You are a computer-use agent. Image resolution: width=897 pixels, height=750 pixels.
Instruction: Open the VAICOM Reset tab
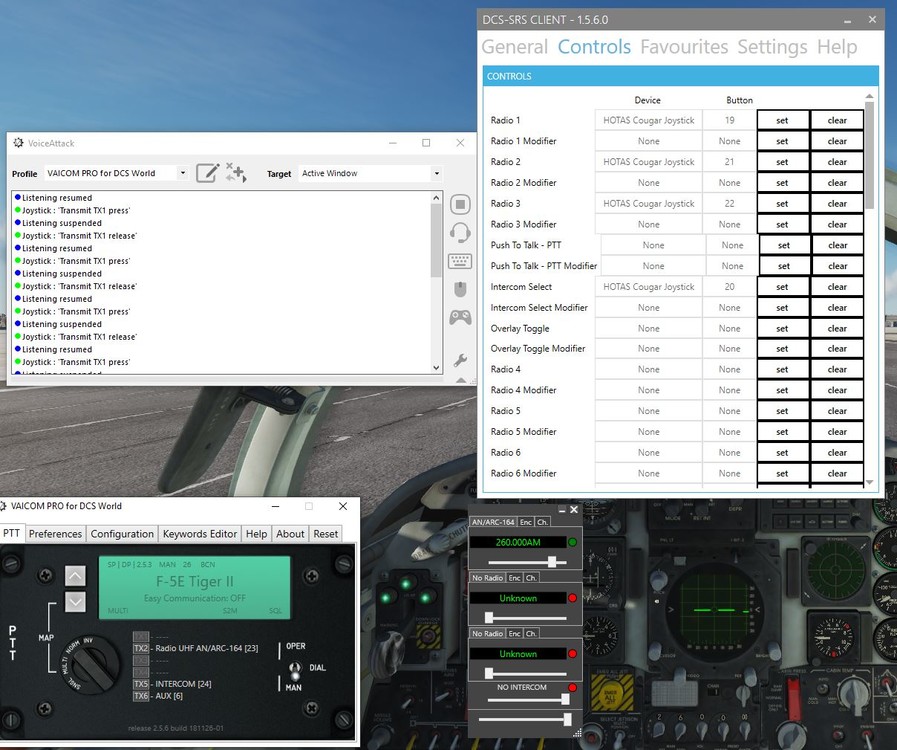click(x=326, y=533)
